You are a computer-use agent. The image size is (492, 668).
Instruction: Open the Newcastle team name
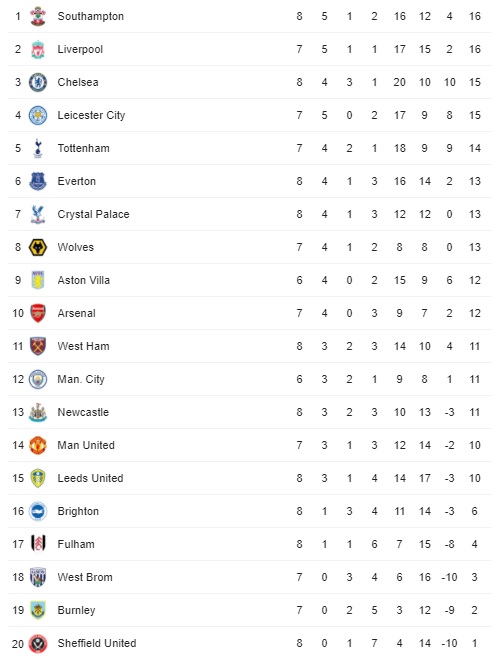click(83, 412)
